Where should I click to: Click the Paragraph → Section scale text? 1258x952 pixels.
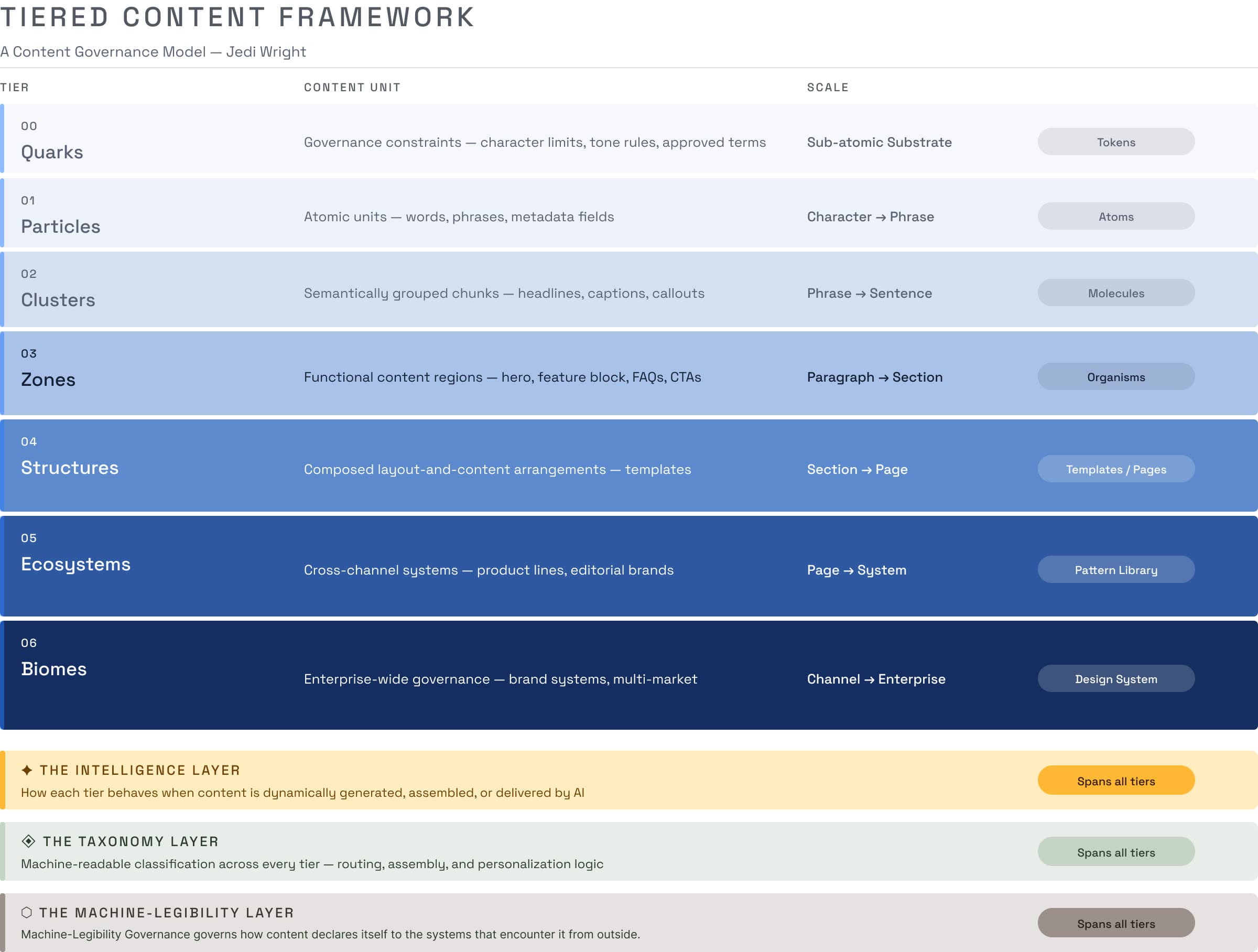pos(875,377)
